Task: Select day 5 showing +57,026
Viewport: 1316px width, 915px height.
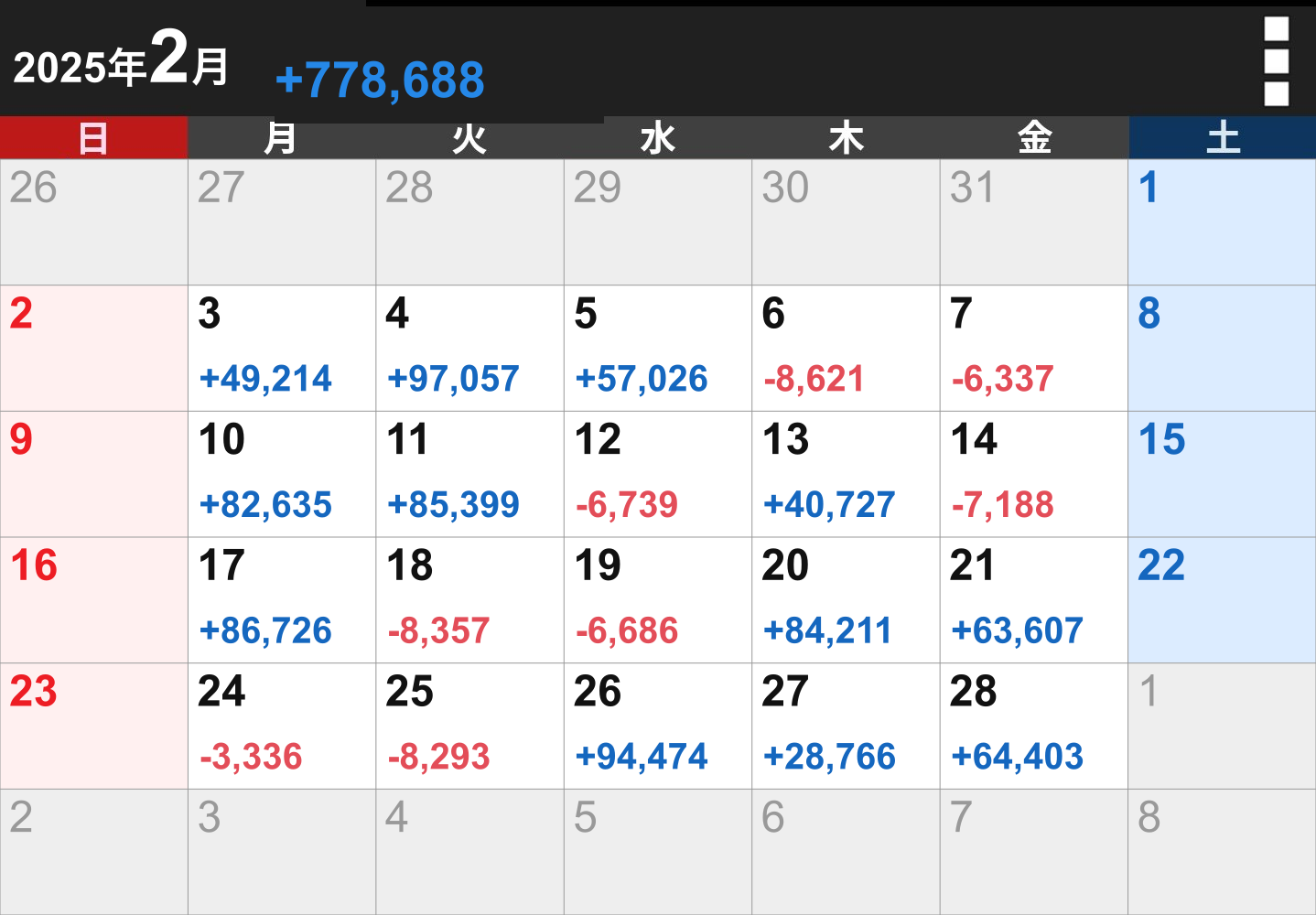Action: [x=658, y=349]
